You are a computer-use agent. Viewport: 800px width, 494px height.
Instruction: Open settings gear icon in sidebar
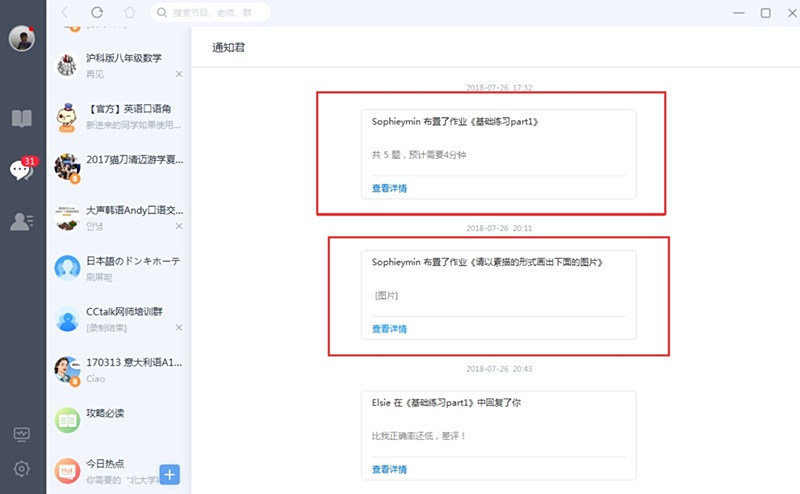(21, 468)
